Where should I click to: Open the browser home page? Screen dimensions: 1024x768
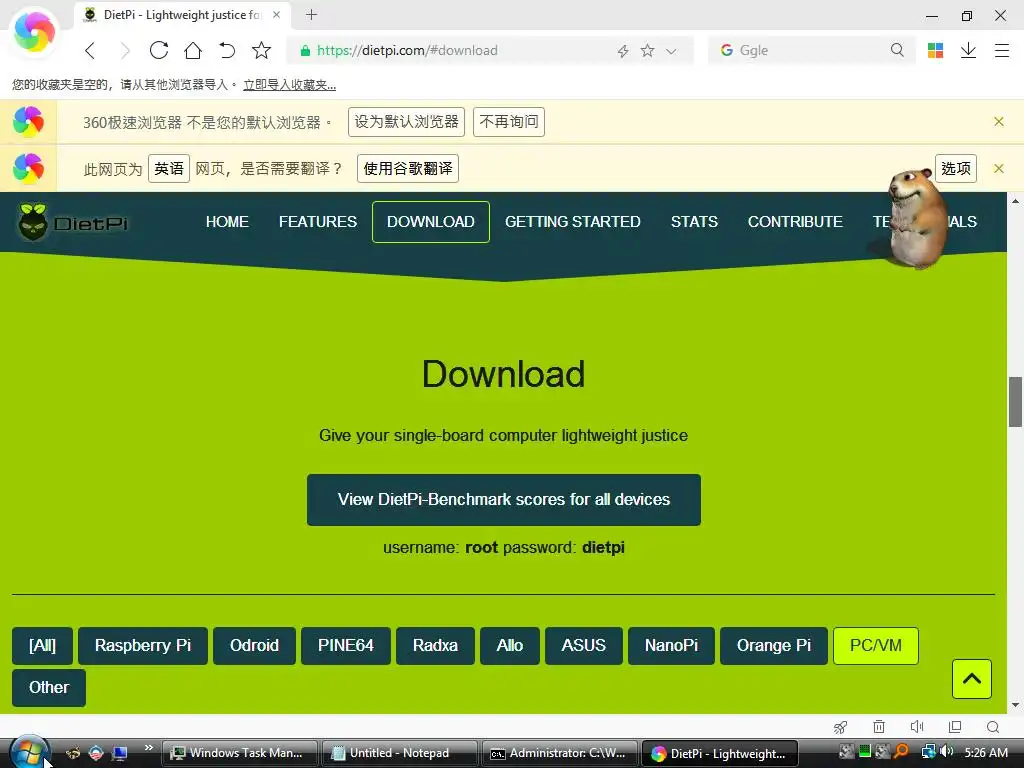193,50
